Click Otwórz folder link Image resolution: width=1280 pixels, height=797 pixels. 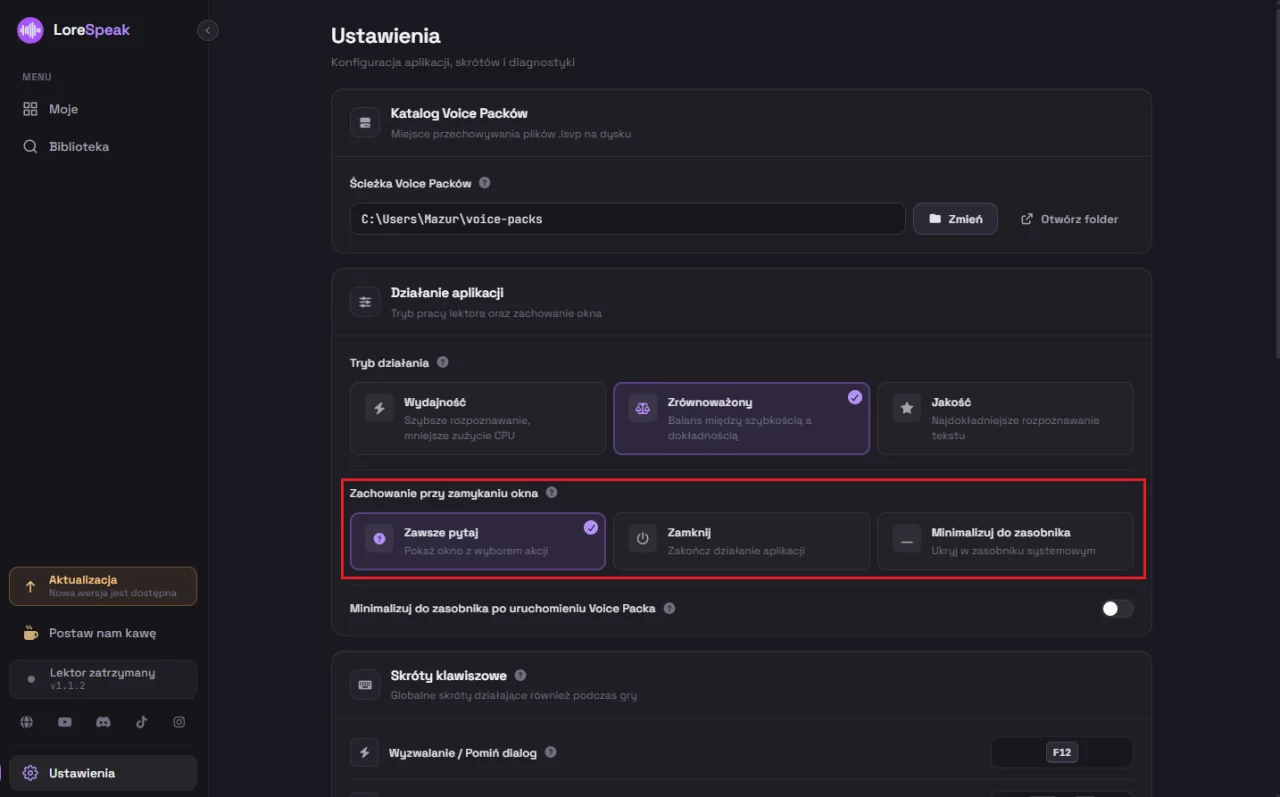[1069, 219]
